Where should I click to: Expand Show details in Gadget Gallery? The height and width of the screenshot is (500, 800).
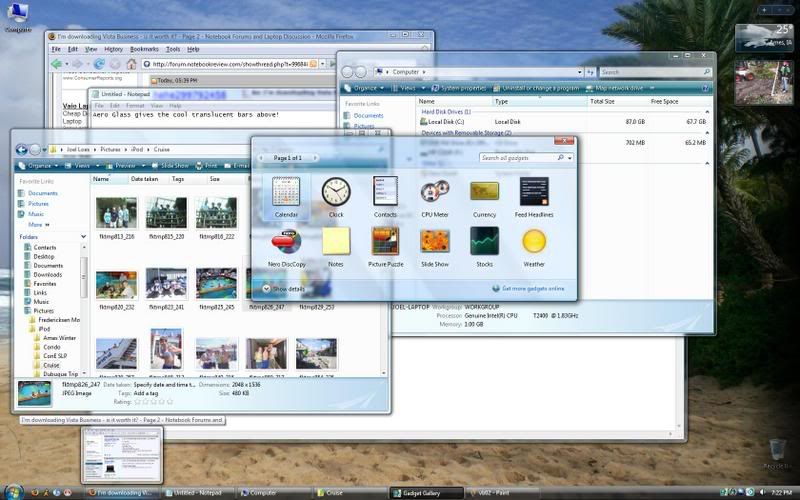(x=283, y=289)
